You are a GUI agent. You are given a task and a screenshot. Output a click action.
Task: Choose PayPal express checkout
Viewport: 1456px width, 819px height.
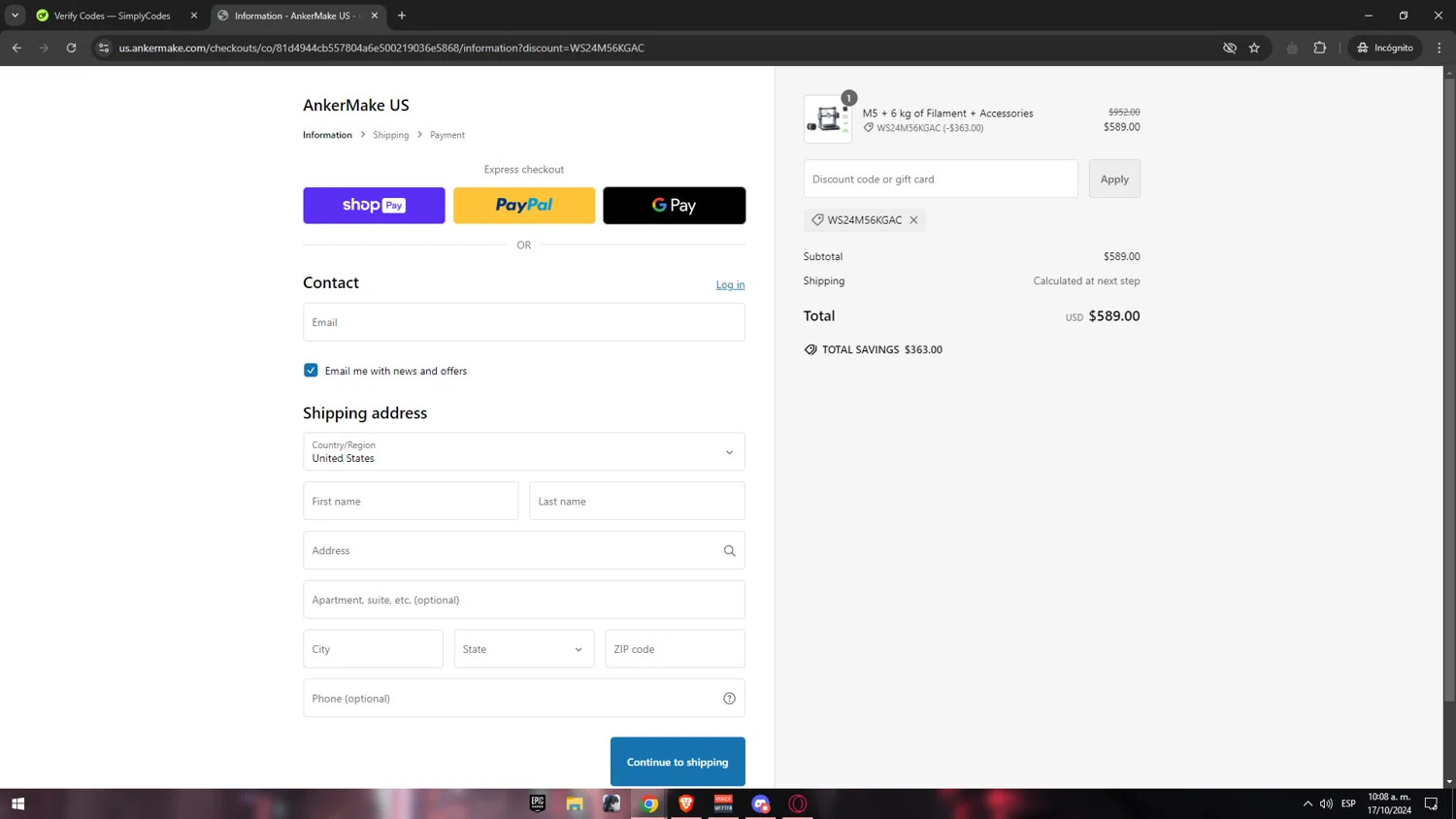(x=524, y=206)
